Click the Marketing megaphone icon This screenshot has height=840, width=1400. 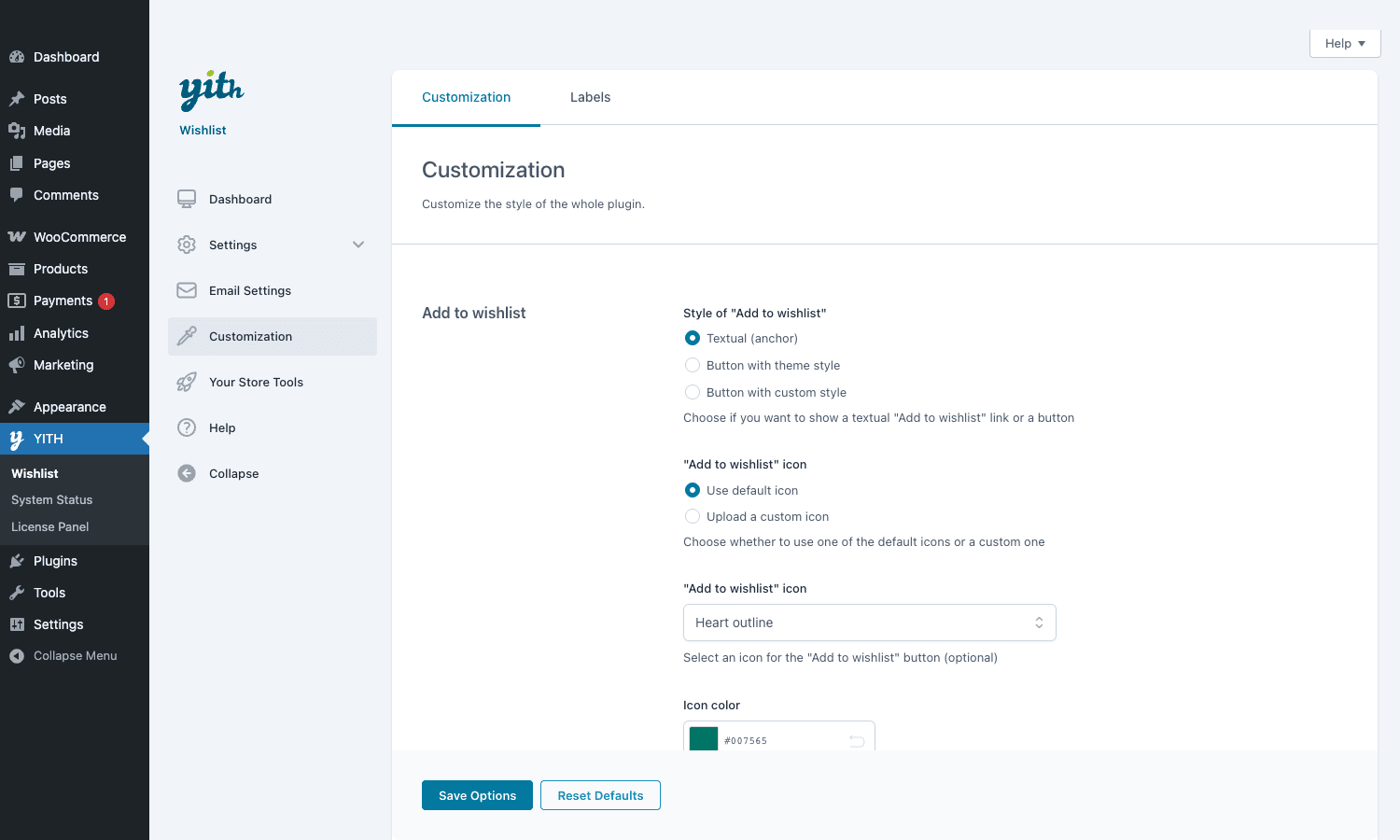click(17, 365)
